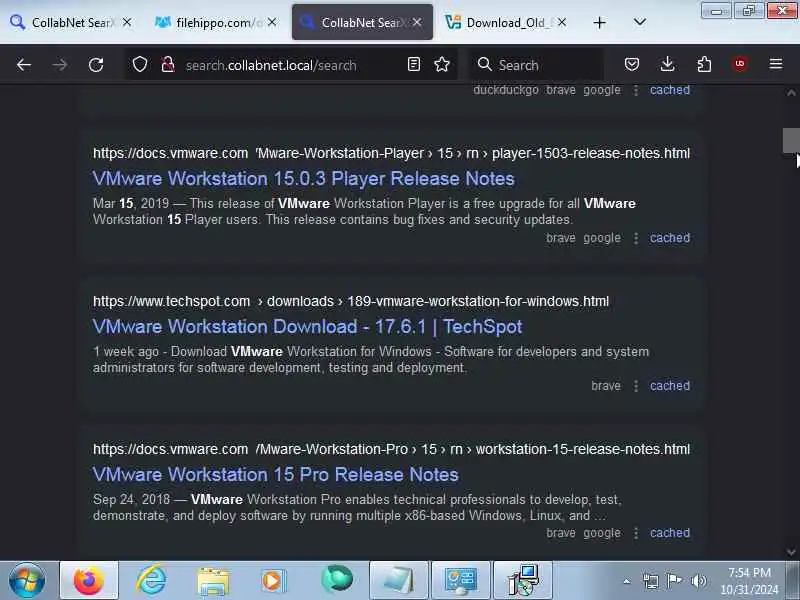Open Windows Media Player from taskbar

tap(274, 580)
